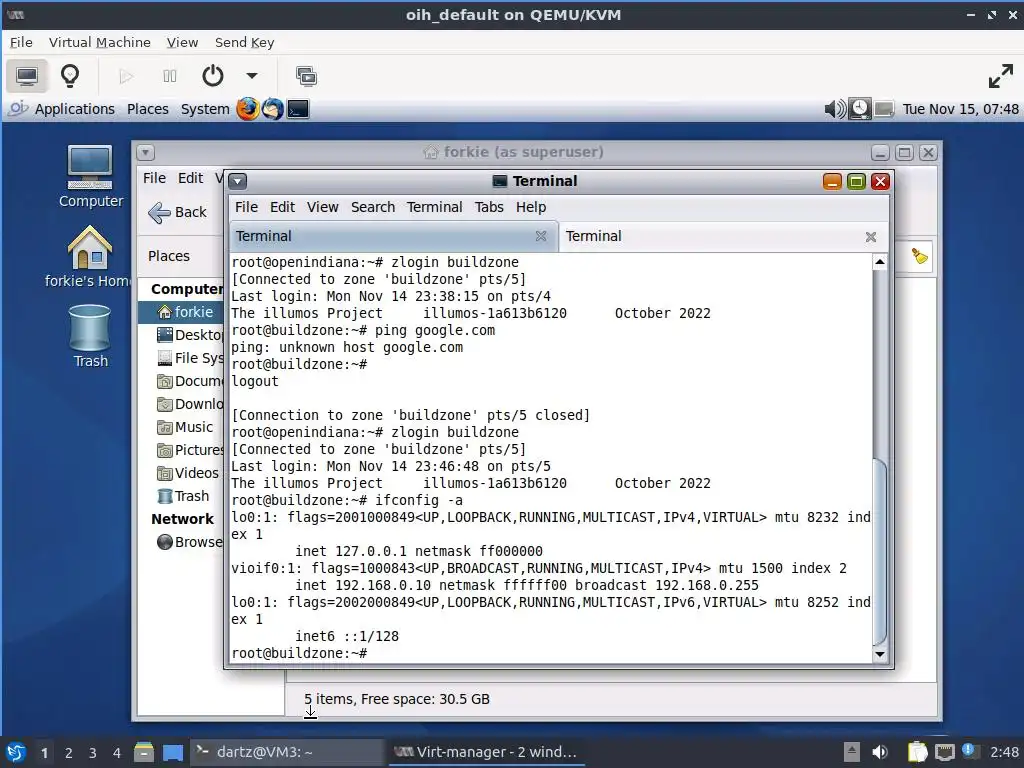Switch to host workspace 4
Viewport: 1024px width, 768px height.
coord(116,753)
